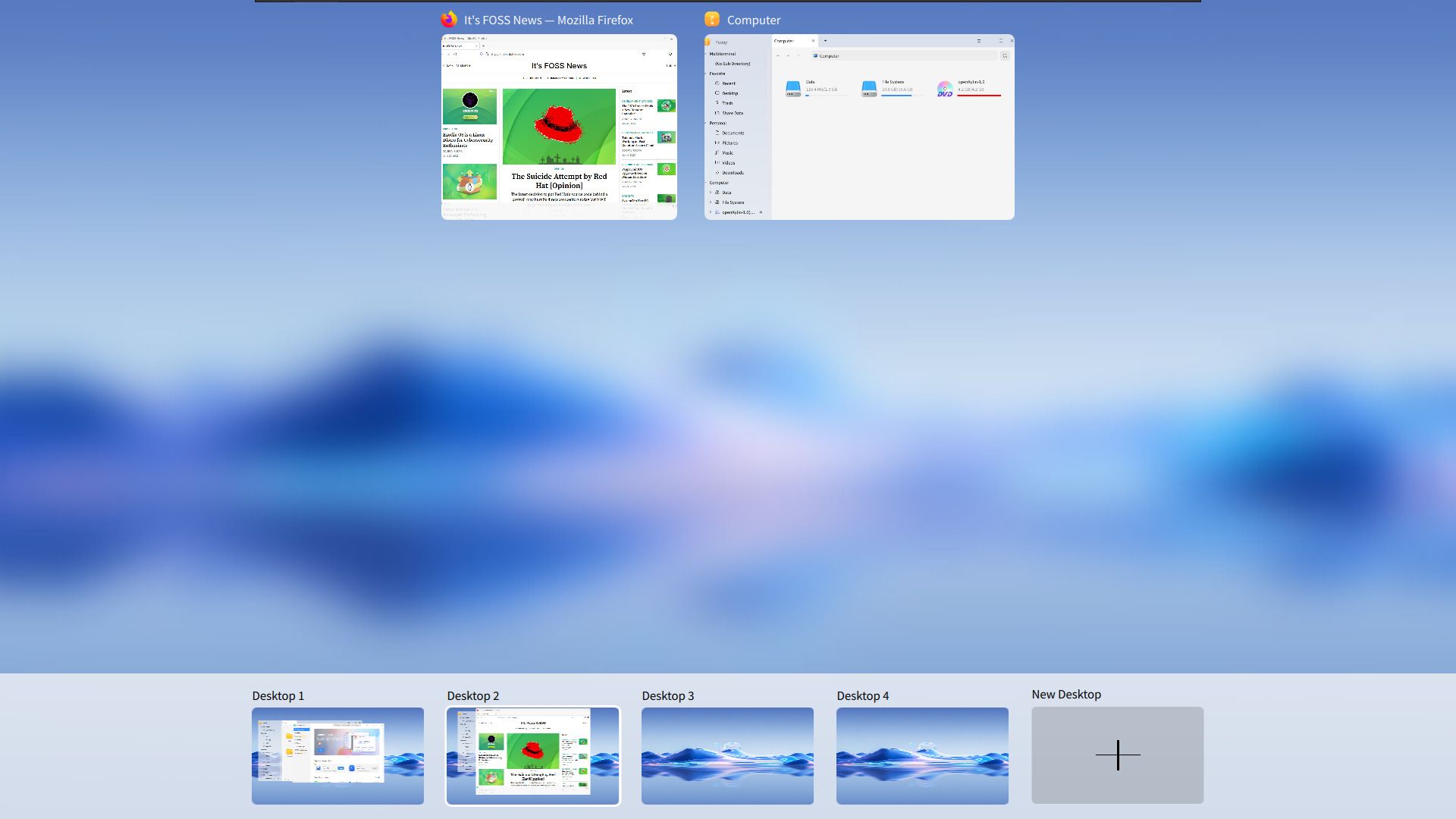Expand the openKylin-1.0 tree item
The image size is (1456, 819).
711,213
